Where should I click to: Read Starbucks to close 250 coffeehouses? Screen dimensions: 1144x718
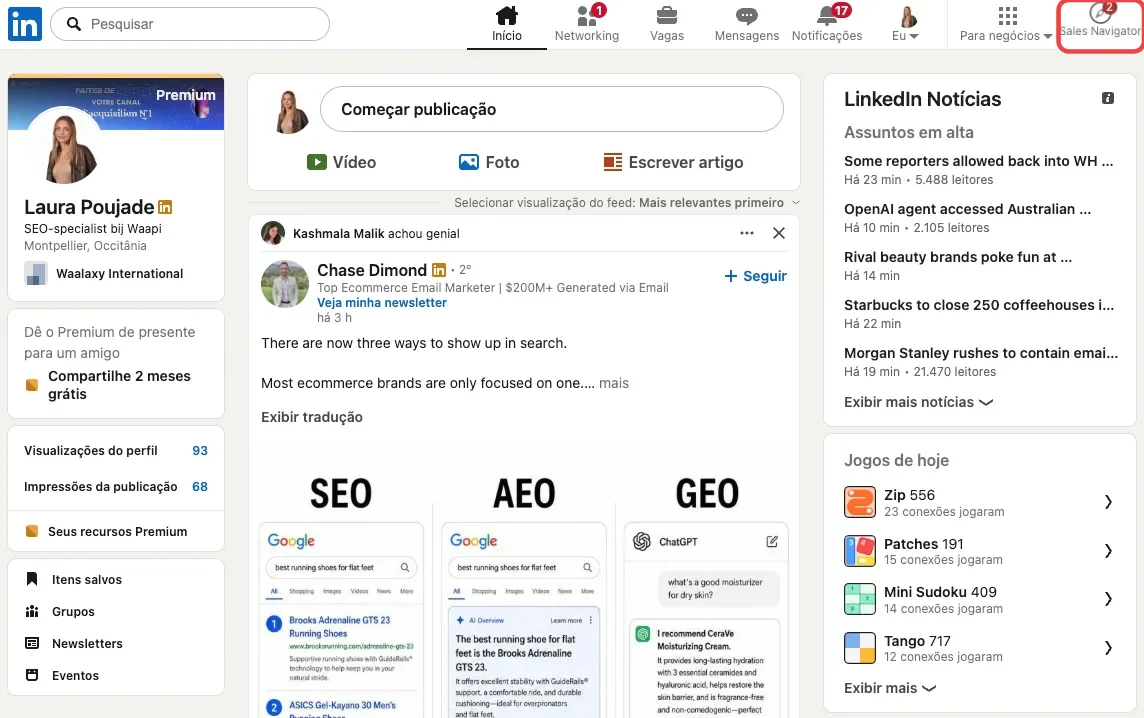point(979,305)
